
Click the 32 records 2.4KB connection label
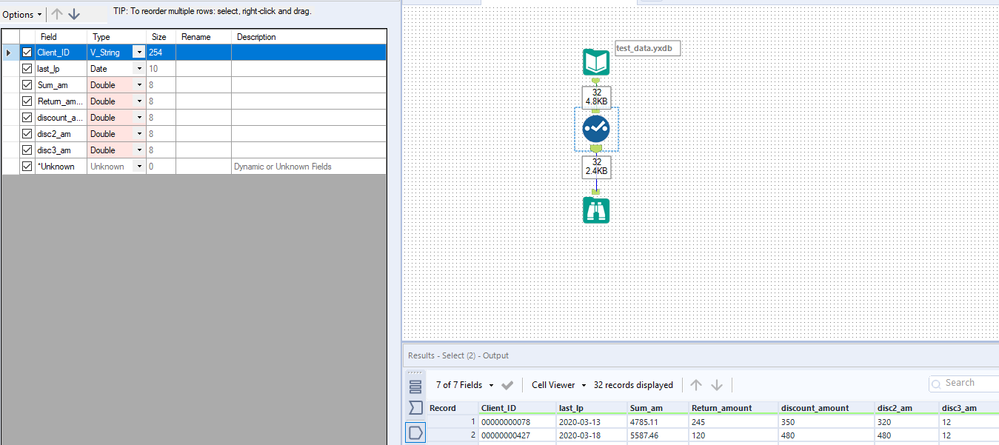596,167
